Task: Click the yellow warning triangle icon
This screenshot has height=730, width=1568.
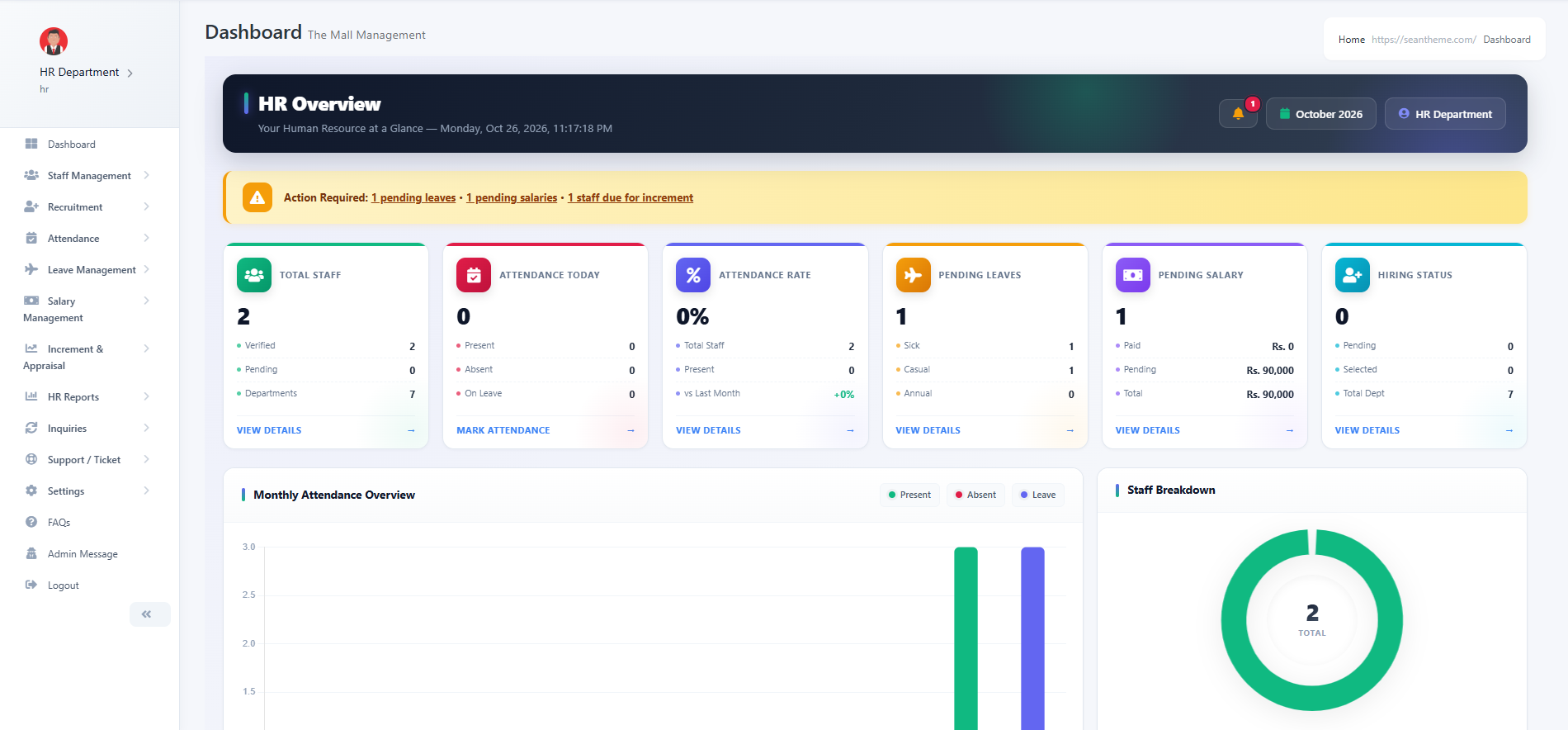Action: point(257,197)
